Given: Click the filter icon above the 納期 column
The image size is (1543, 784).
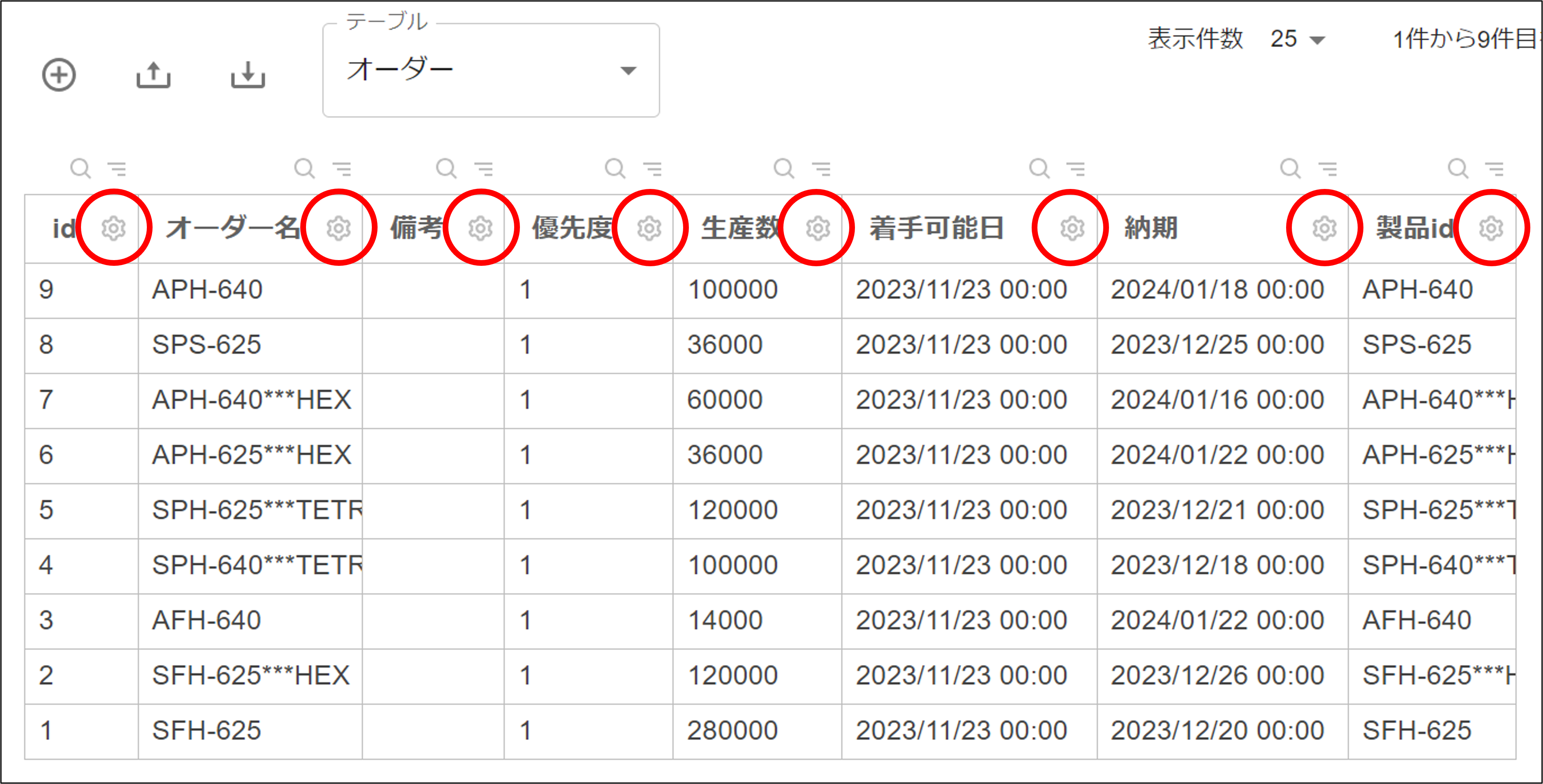Looking at the screenshot, I should [x=1328, y=169].
